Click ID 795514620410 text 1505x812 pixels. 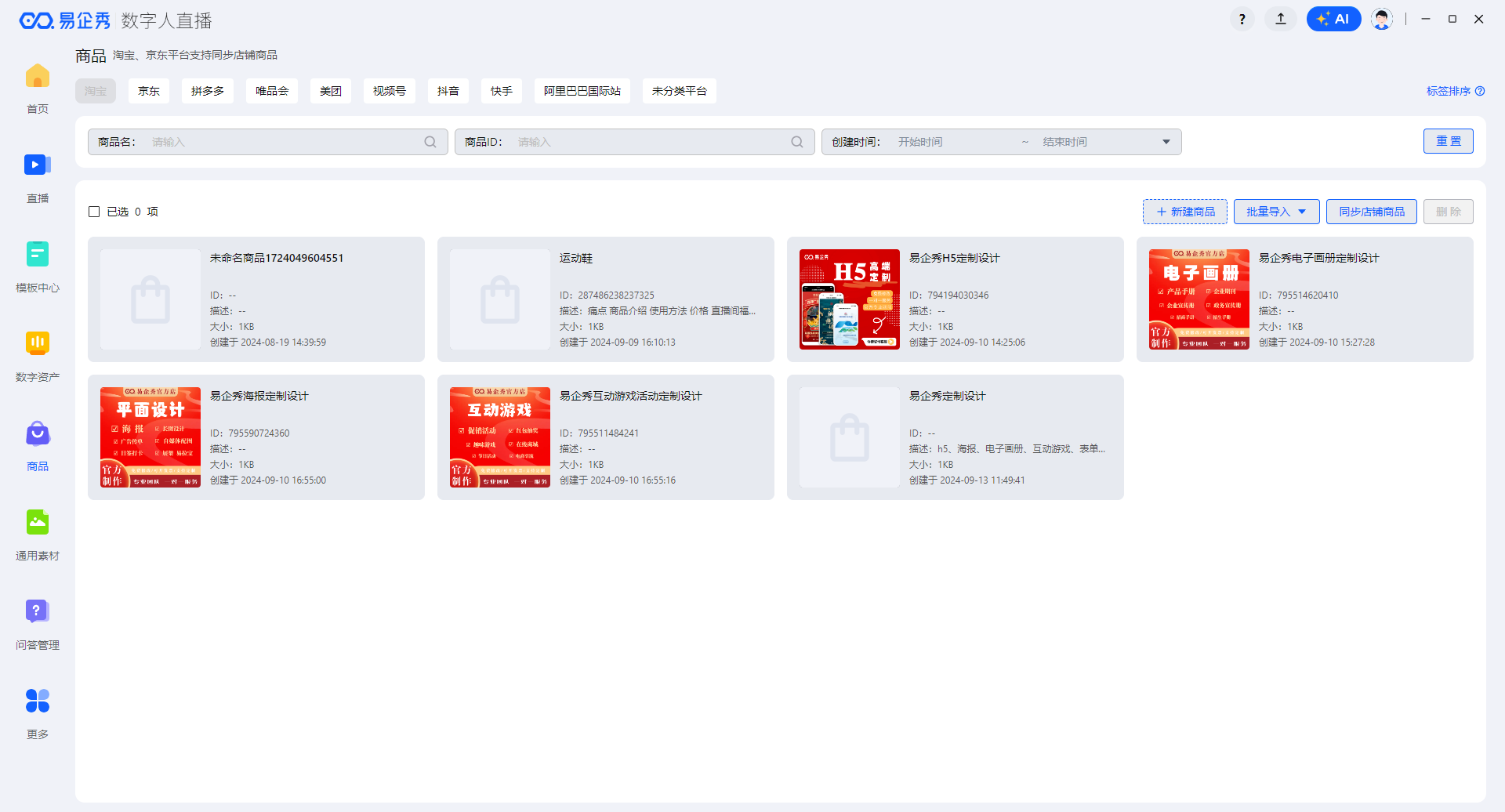point(1298,295)
